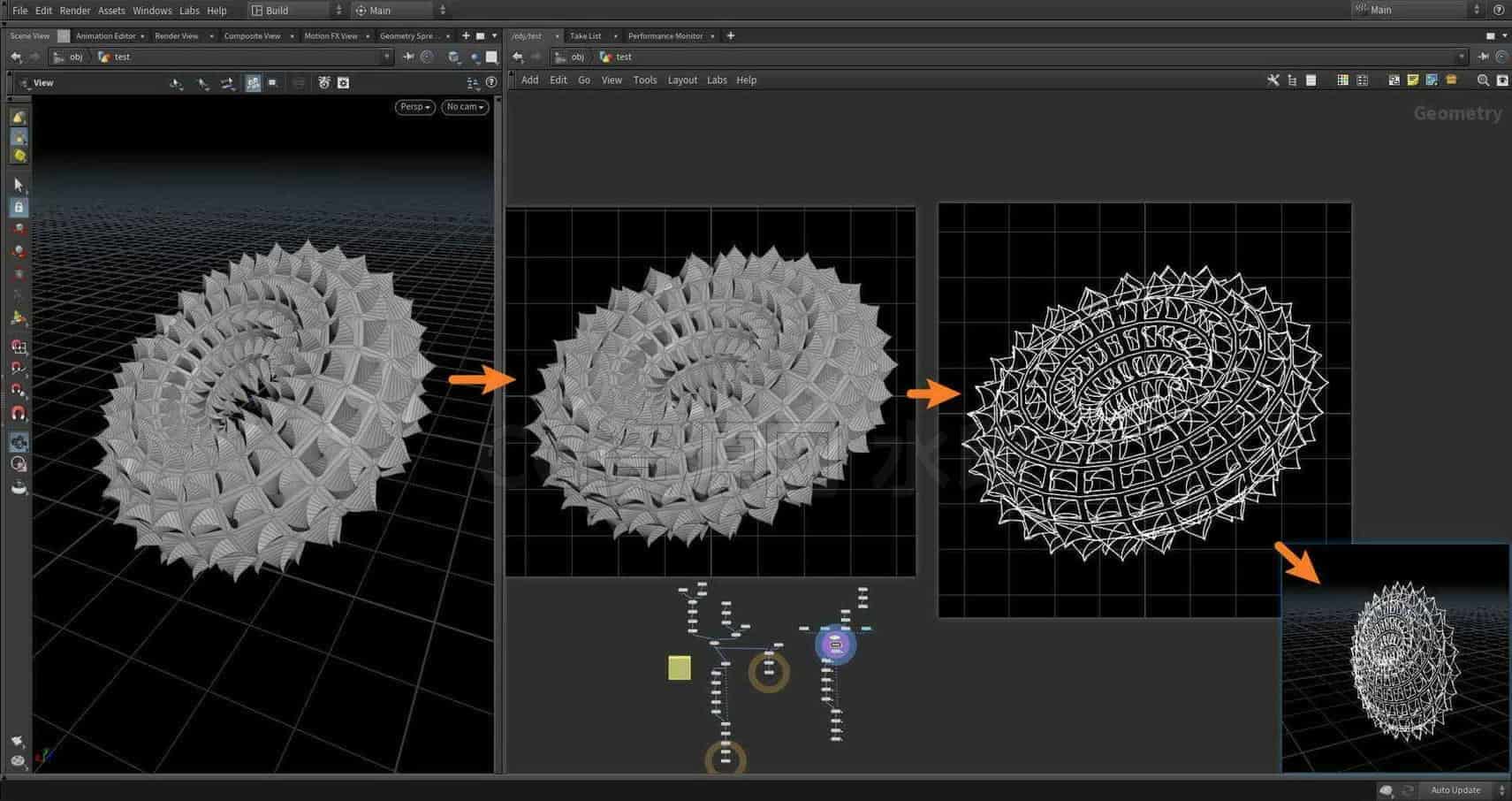
Task: Pin the network editor pane with pin icon
Action: [x=1483, y=57]
